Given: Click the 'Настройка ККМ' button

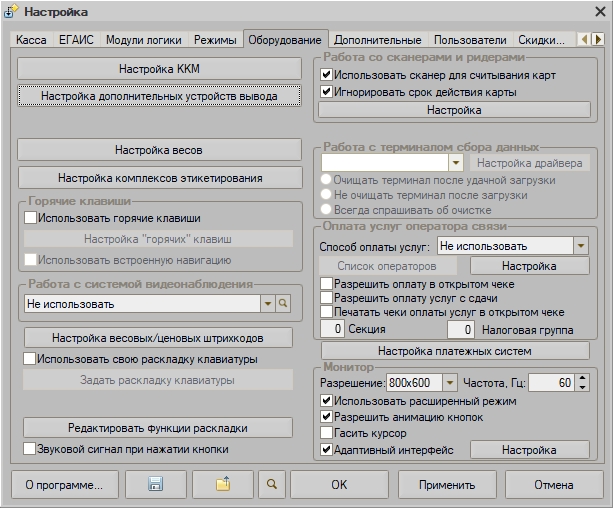Looking at the screenshot, I should pos(159,68).
